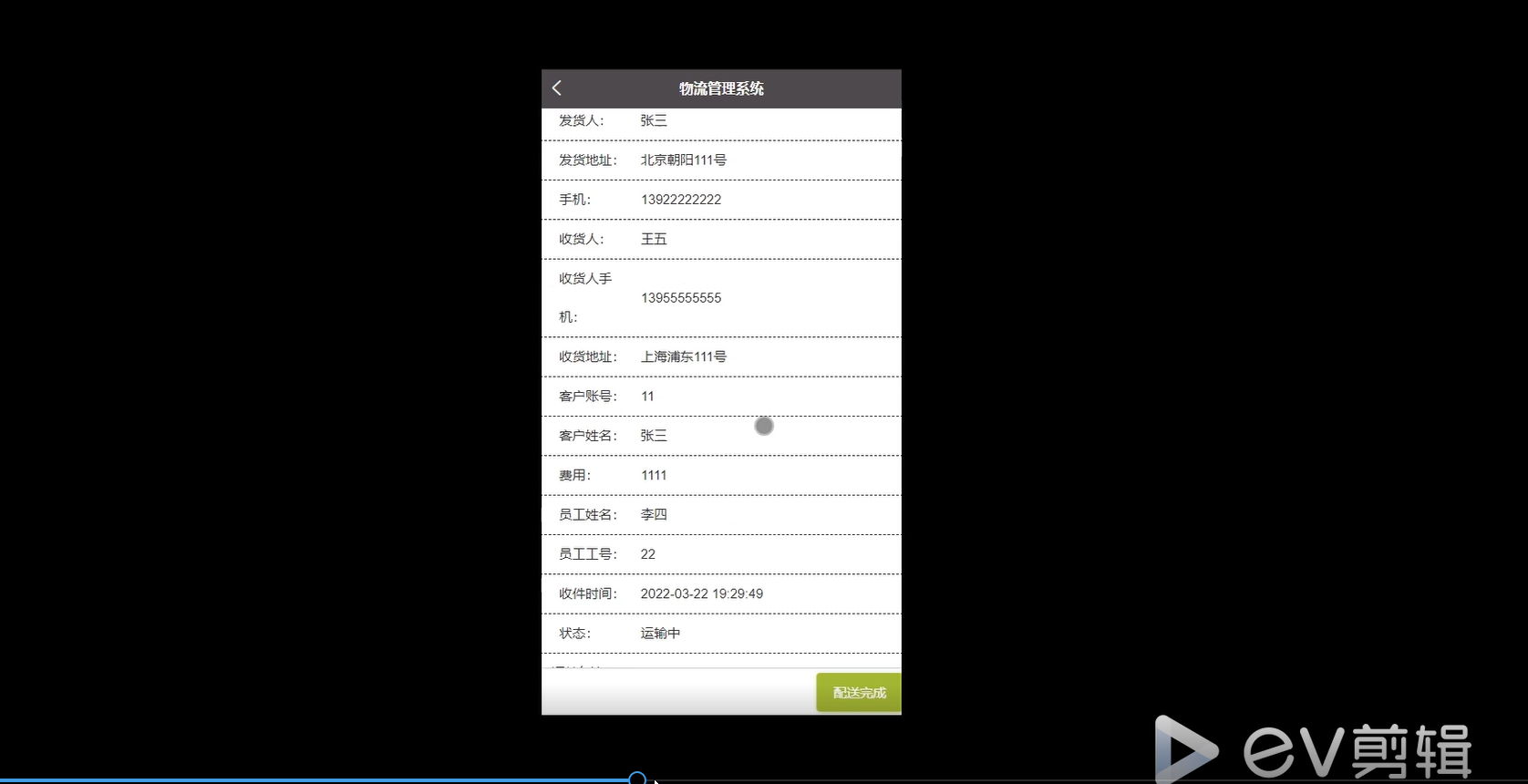The width and height of the screenshot is (1528, 784).
Task: Click the 北京朝阳111号 address
Action: coord(684,160)
